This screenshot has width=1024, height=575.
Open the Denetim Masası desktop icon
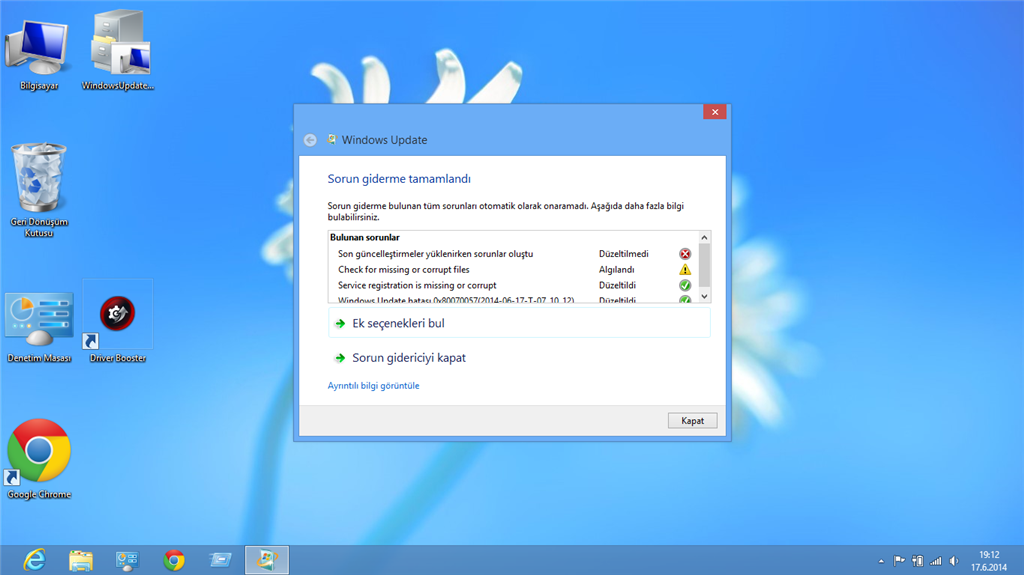coord(39,327)
